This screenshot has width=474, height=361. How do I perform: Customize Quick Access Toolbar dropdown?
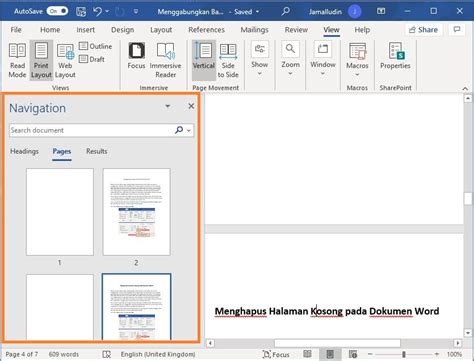tap(136, 12)
